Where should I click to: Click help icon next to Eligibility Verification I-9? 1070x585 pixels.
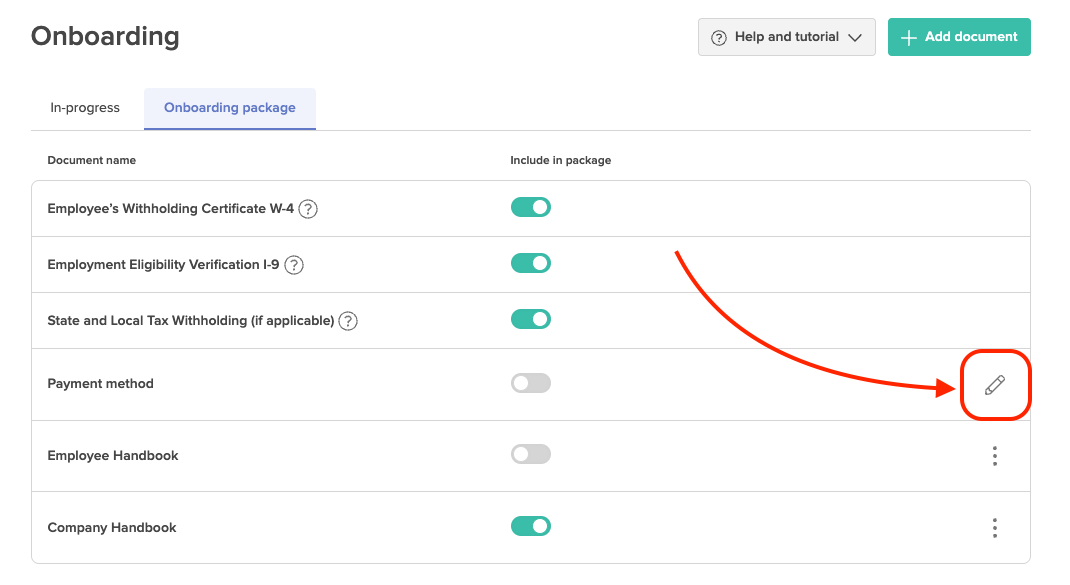(x=294, y=265)
